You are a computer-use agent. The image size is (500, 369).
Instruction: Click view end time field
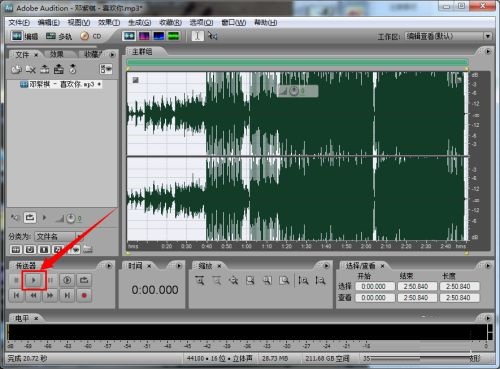coord(417,298)
